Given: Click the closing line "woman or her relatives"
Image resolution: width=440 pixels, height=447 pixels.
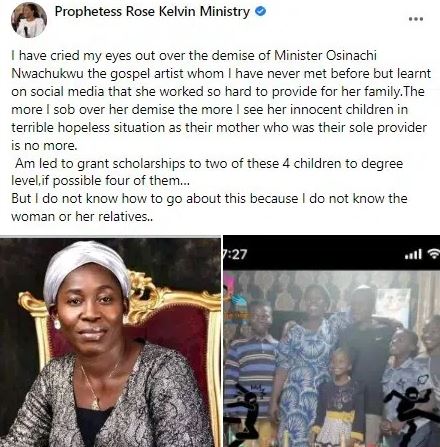Looking at the screenshot, I should pos(82,217).
